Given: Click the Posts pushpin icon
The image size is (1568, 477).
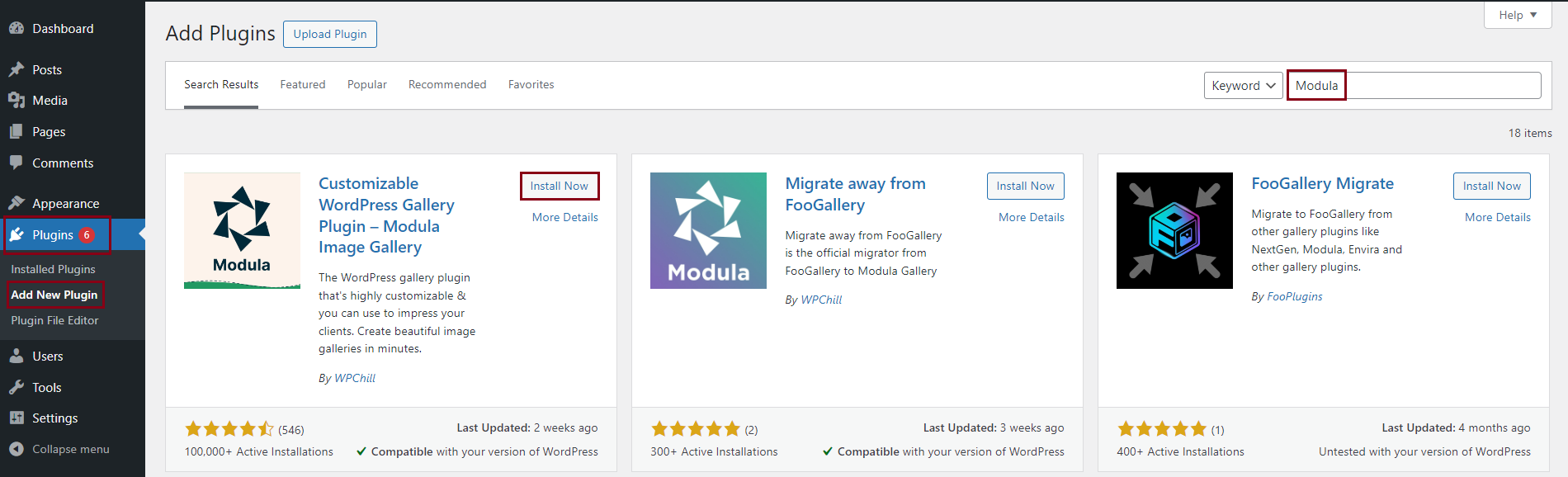Looking at the screenshot, I should click(x=17, y=69).
